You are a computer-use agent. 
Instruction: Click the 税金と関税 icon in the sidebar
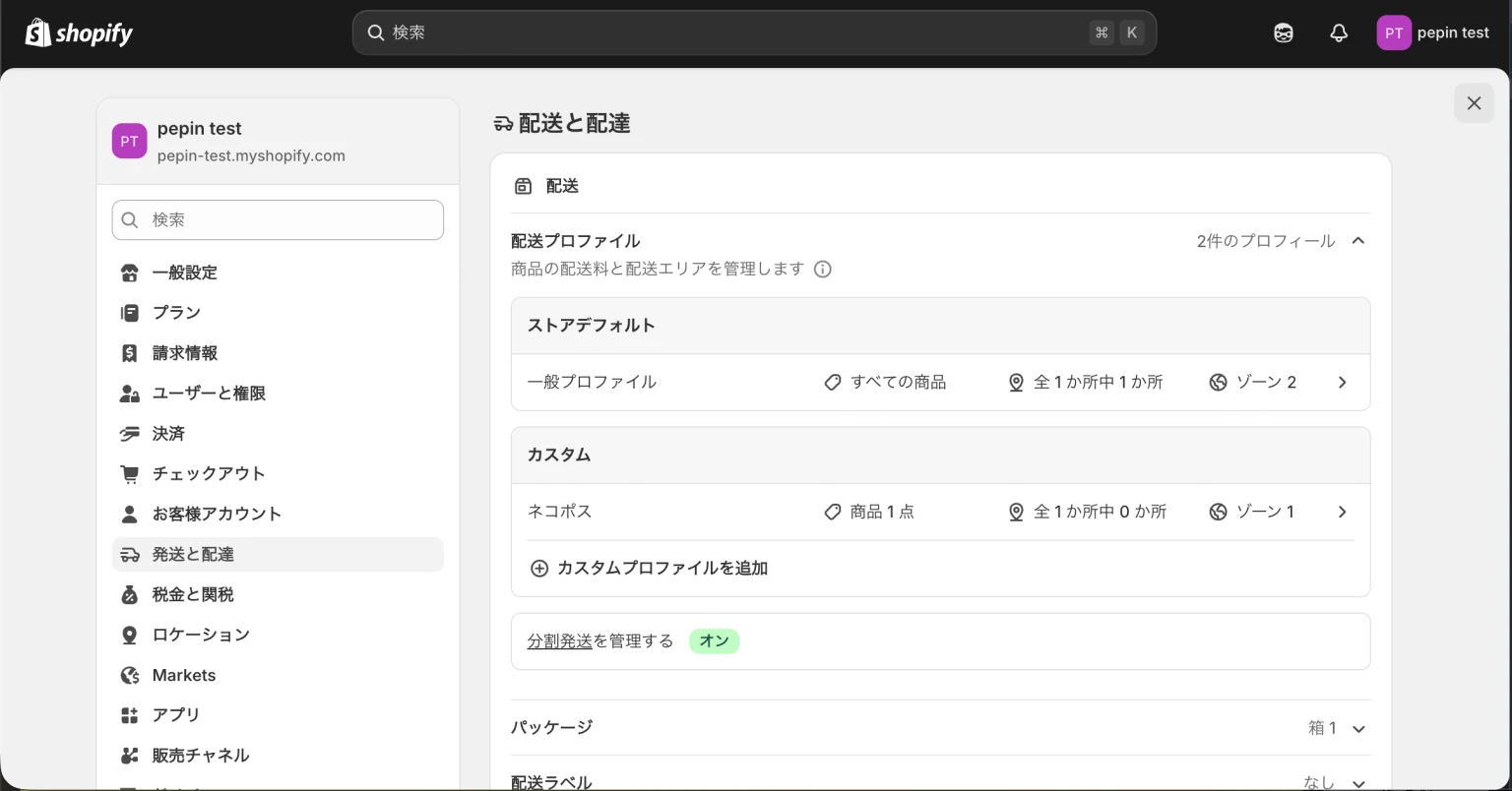129,593
